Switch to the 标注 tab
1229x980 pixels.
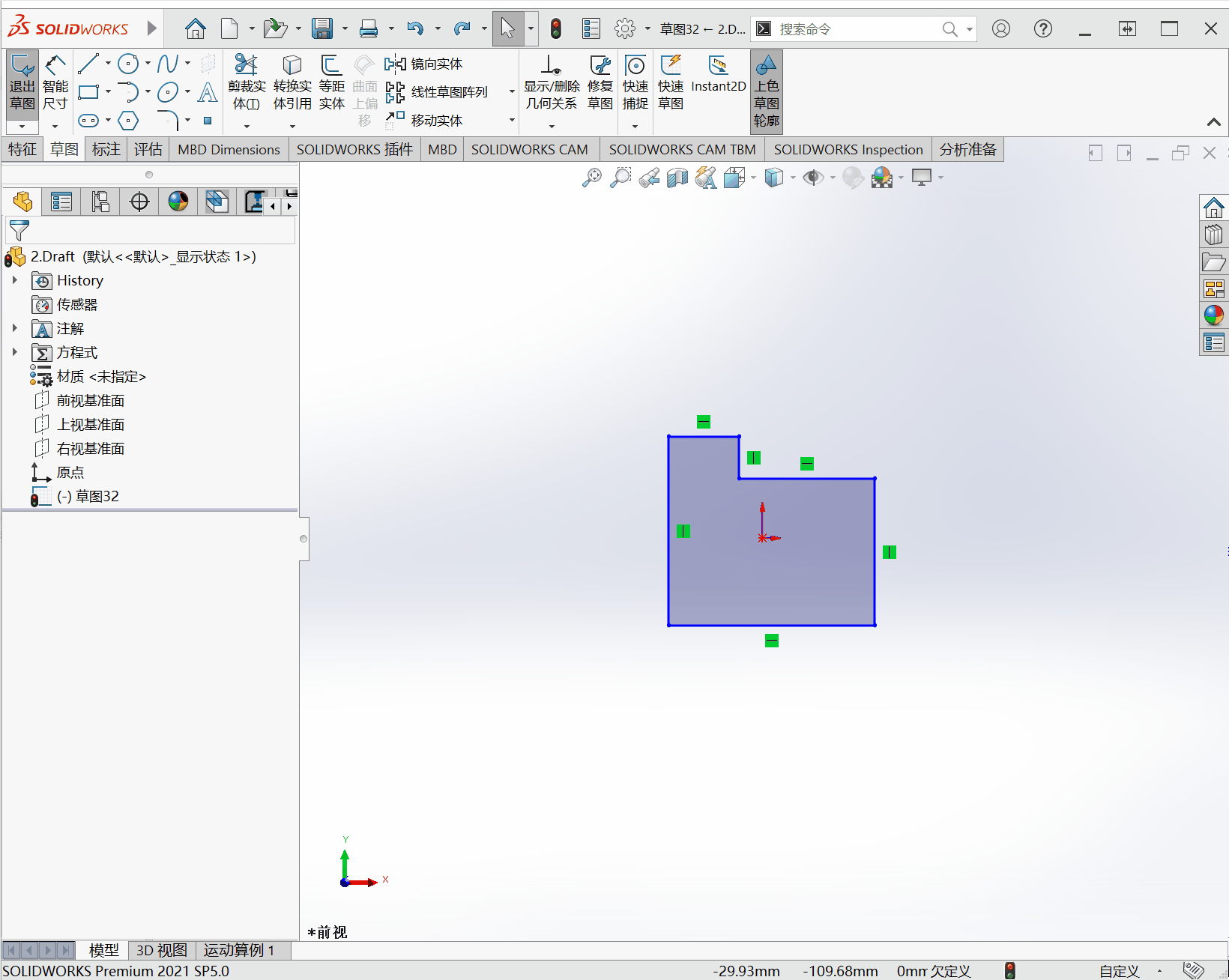(x=106, y=149)
